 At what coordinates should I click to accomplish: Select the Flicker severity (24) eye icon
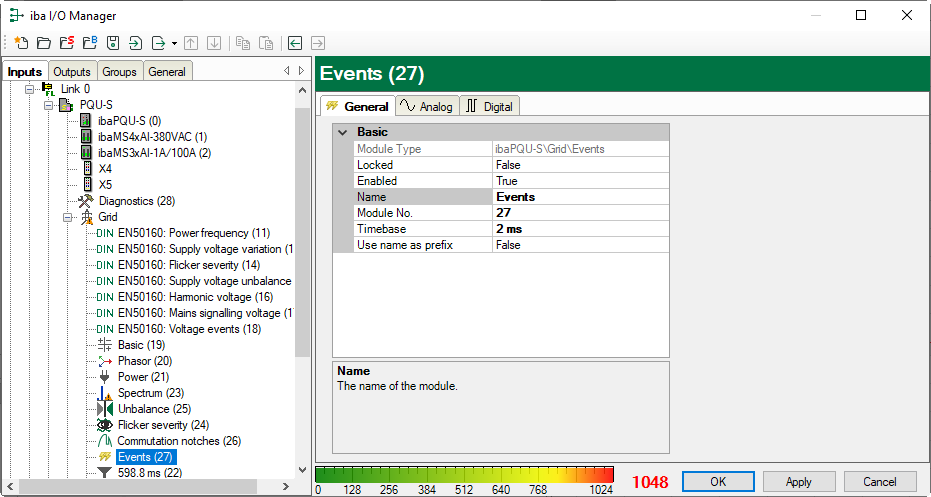tap(105, 425)
